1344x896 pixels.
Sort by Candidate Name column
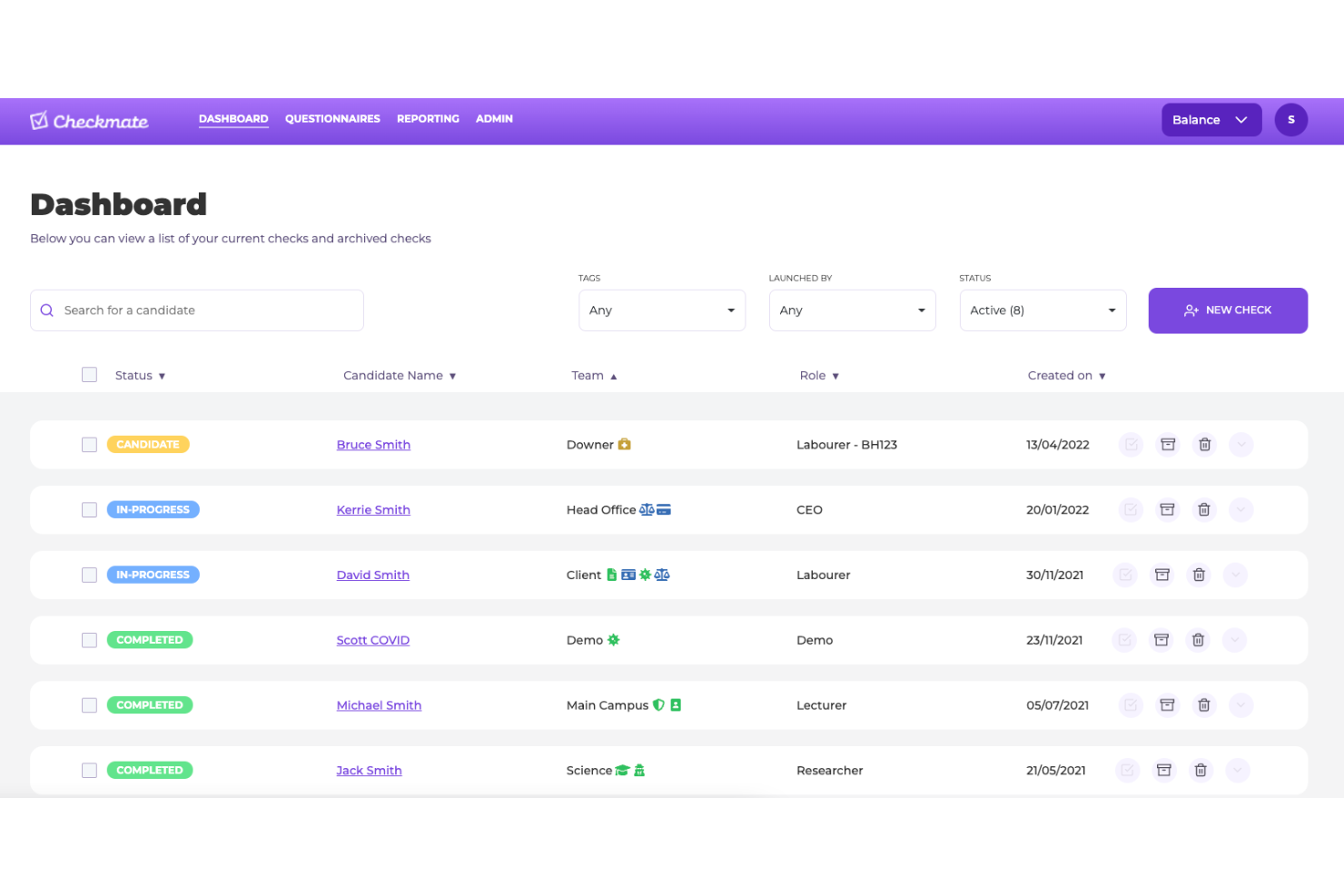point(400,376)
